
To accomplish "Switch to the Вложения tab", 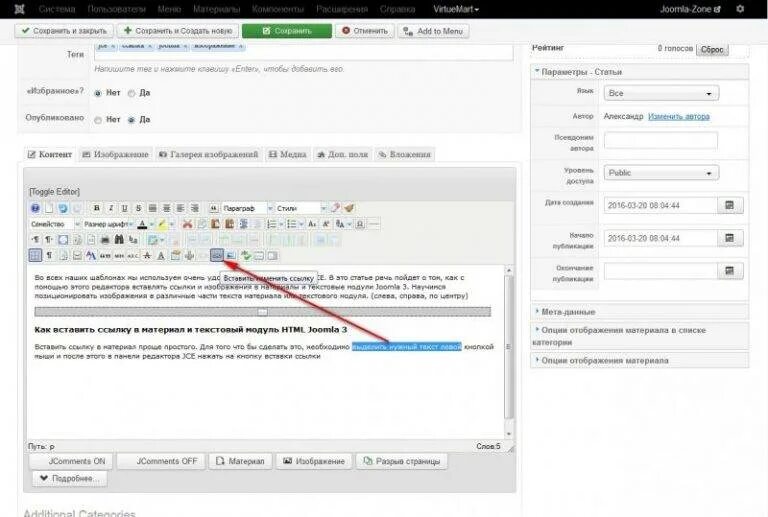I will (405, 155).
